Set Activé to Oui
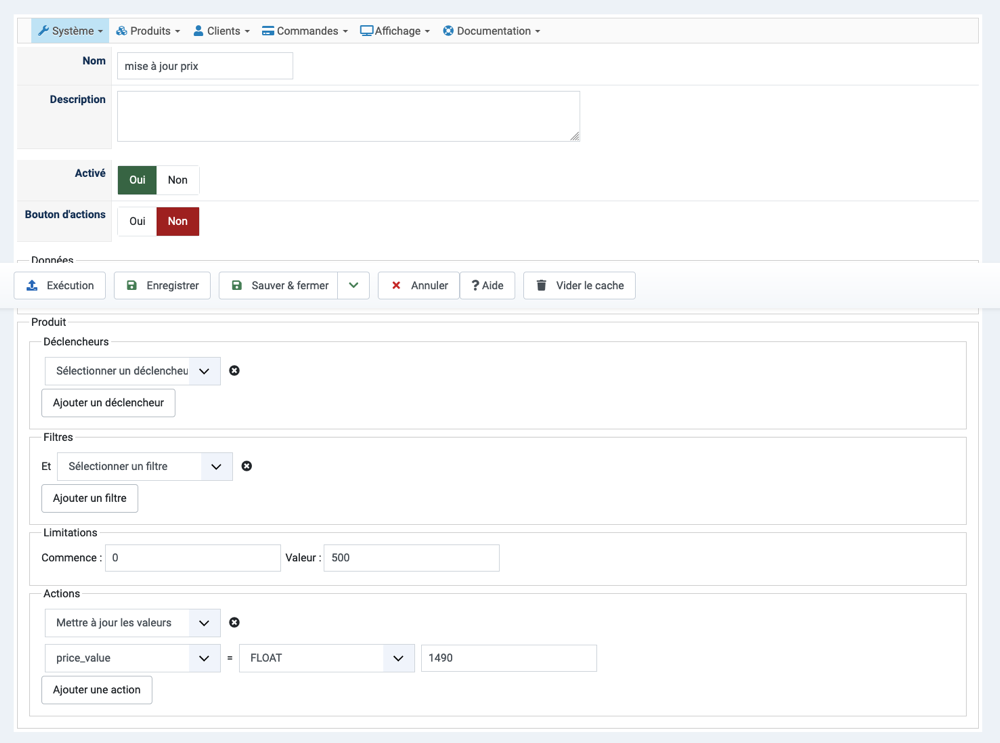This screenshot has width=1000, height=743. tap(137, 180)
